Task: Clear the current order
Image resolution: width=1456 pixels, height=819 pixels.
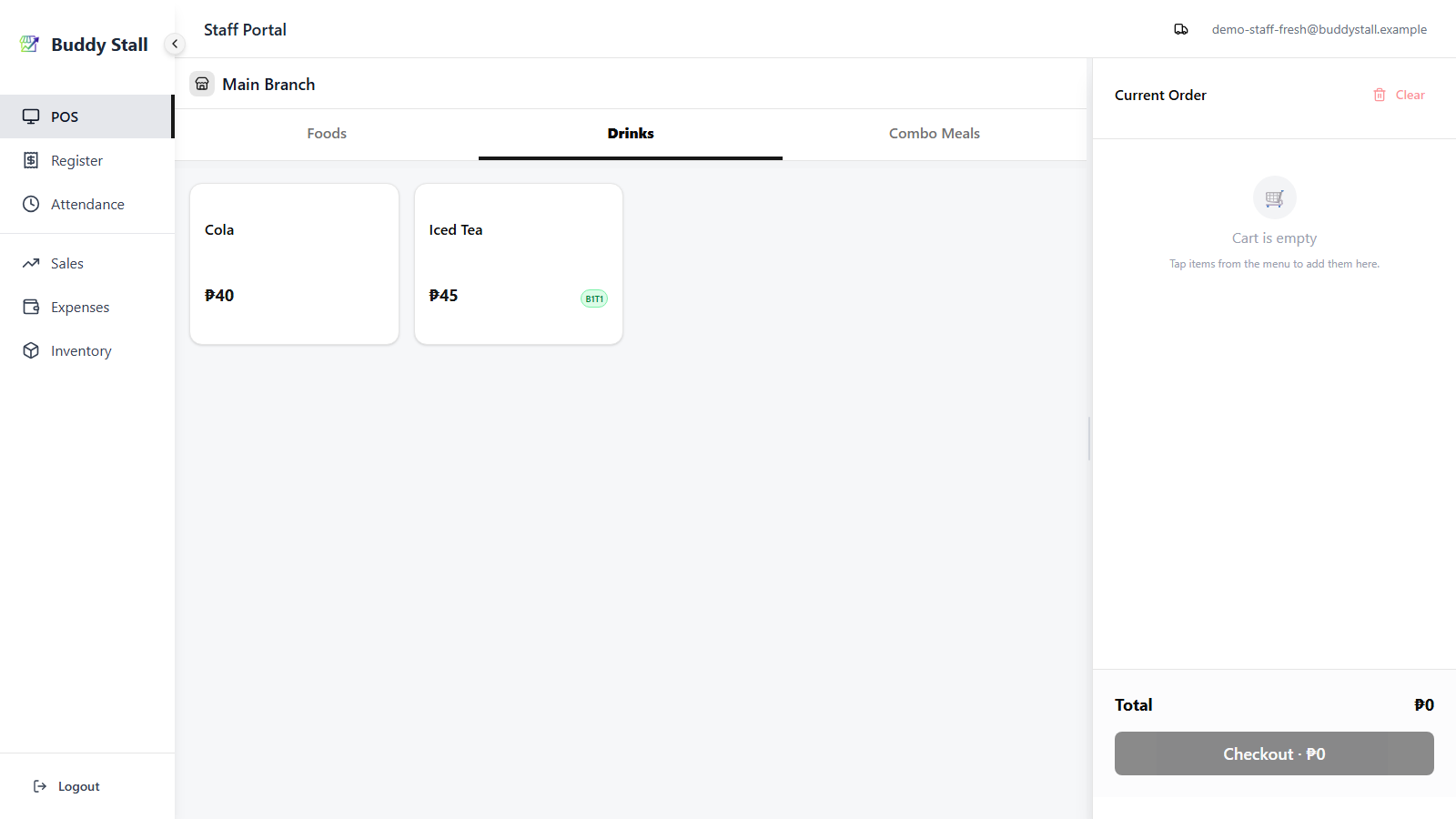Action: coord(1400,95)
